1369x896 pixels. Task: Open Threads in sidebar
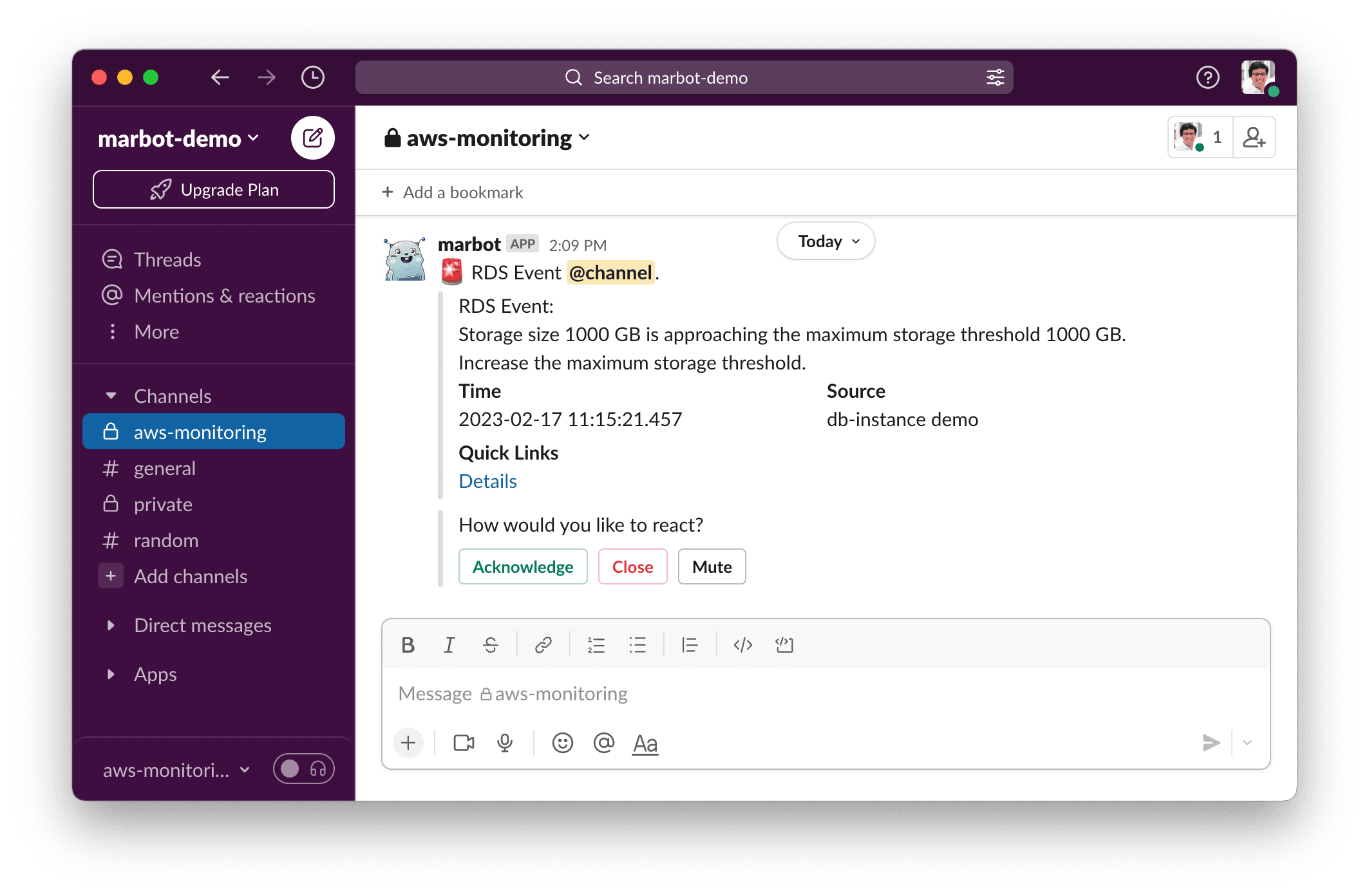pyautogui.click(x=214, y=259)
